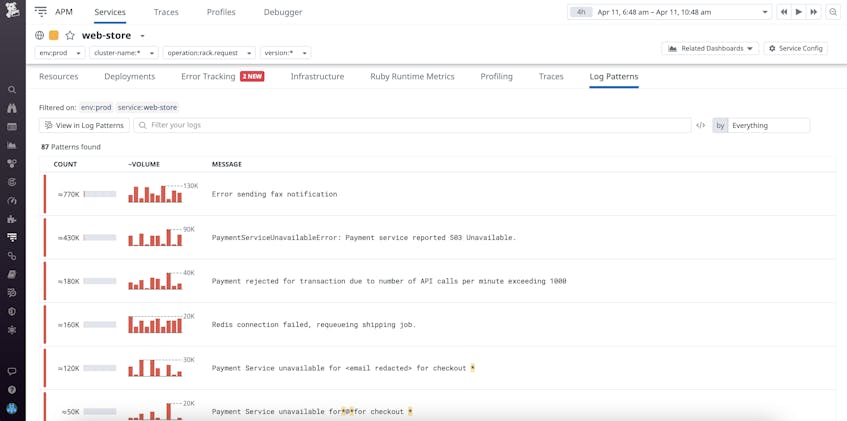Step time range forward with fast-forward icon
847x421 pixels.
coord(813,12)
